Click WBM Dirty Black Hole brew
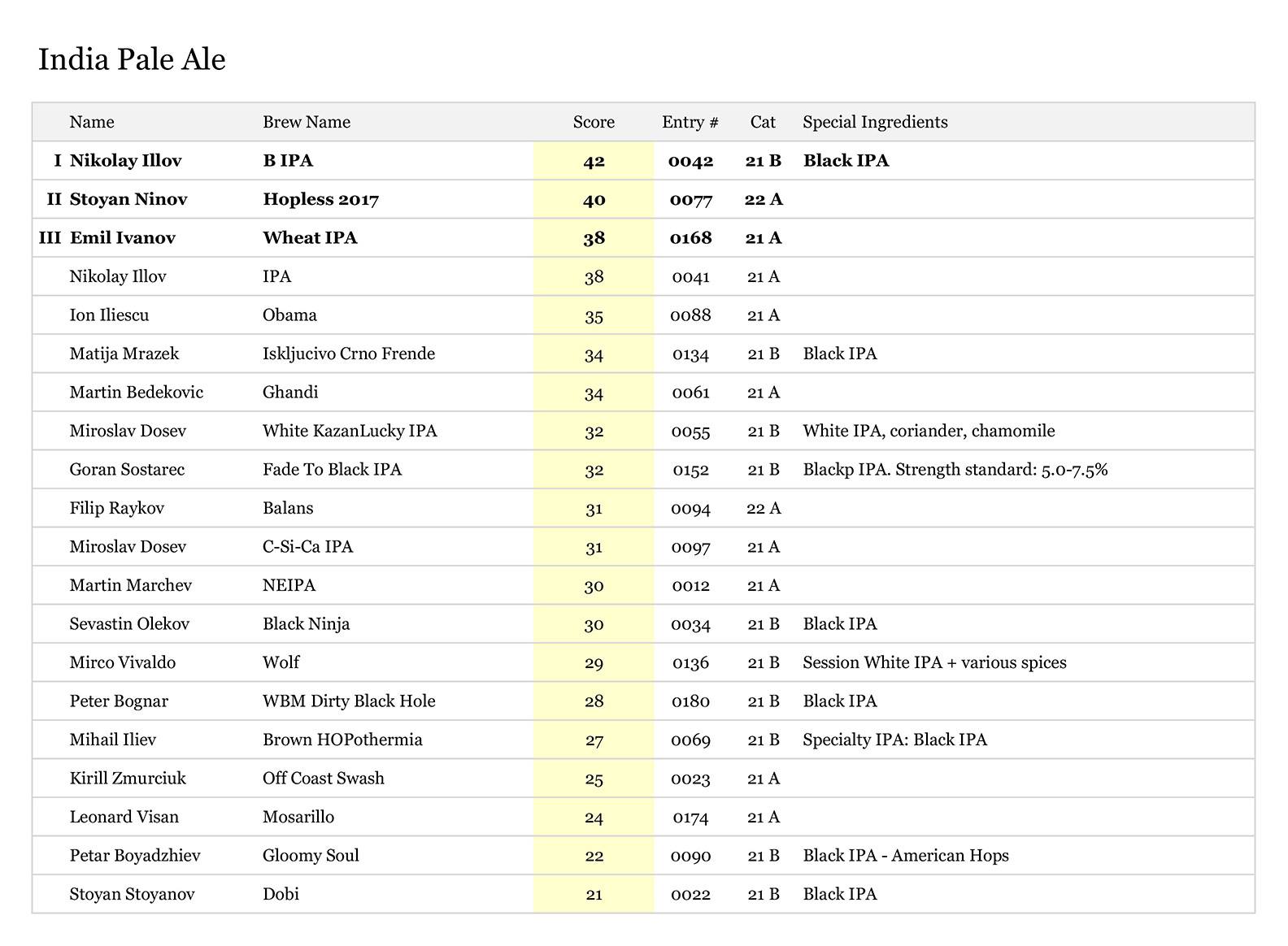Screen dimensions: 1288x946 349,701
